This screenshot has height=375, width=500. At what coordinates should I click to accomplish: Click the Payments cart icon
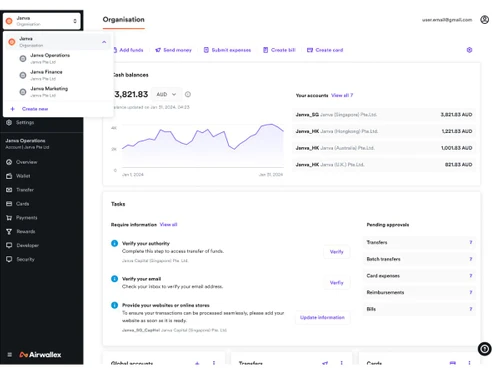(9, 218)
